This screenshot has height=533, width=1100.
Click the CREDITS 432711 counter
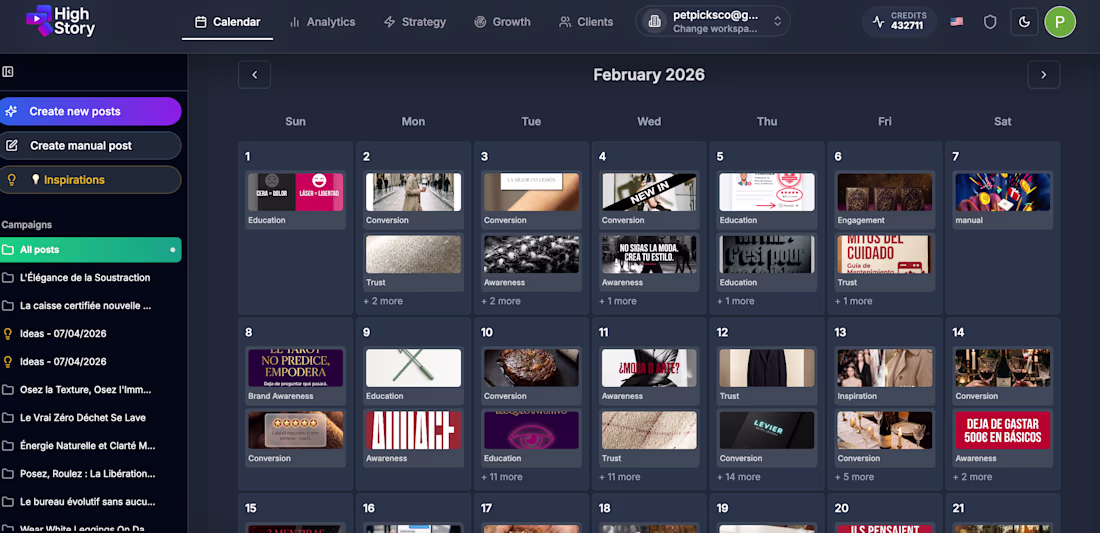coord(899,21)
